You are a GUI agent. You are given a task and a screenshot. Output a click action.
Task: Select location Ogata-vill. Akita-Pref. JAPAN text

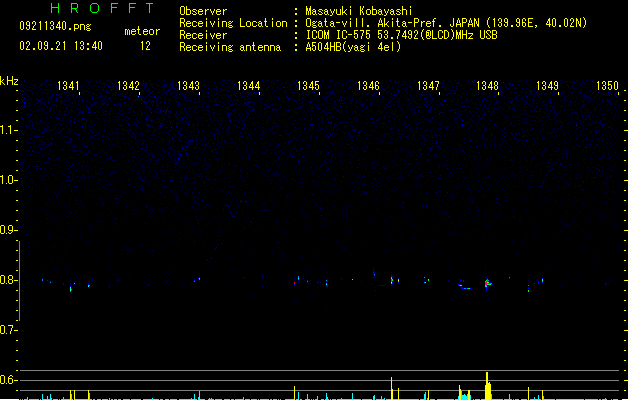tap(392, 23)
